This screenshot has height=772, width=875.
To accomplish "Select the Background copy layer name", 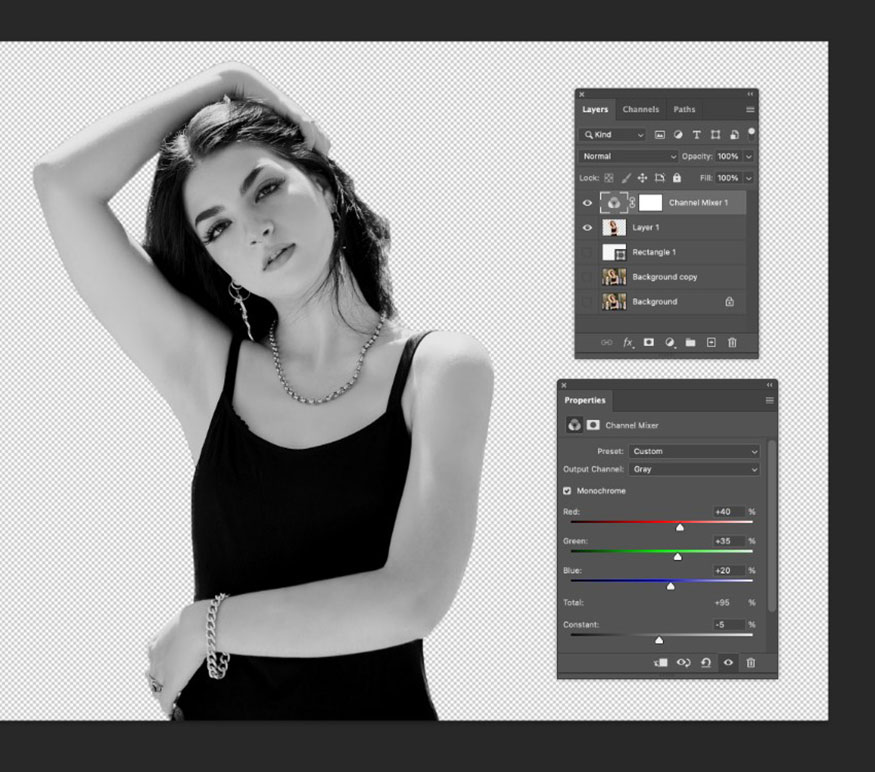I will (x=665, y=277).
